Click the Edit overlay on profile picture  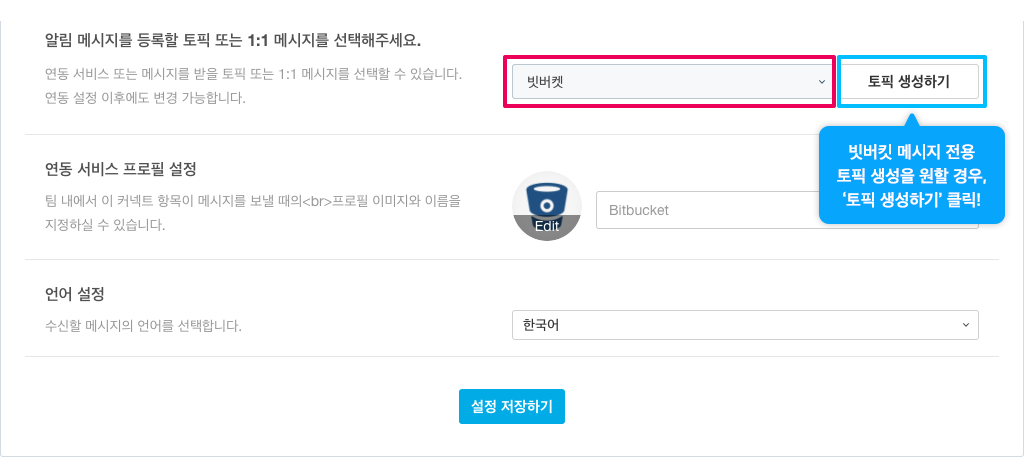(x=547, y=226)
